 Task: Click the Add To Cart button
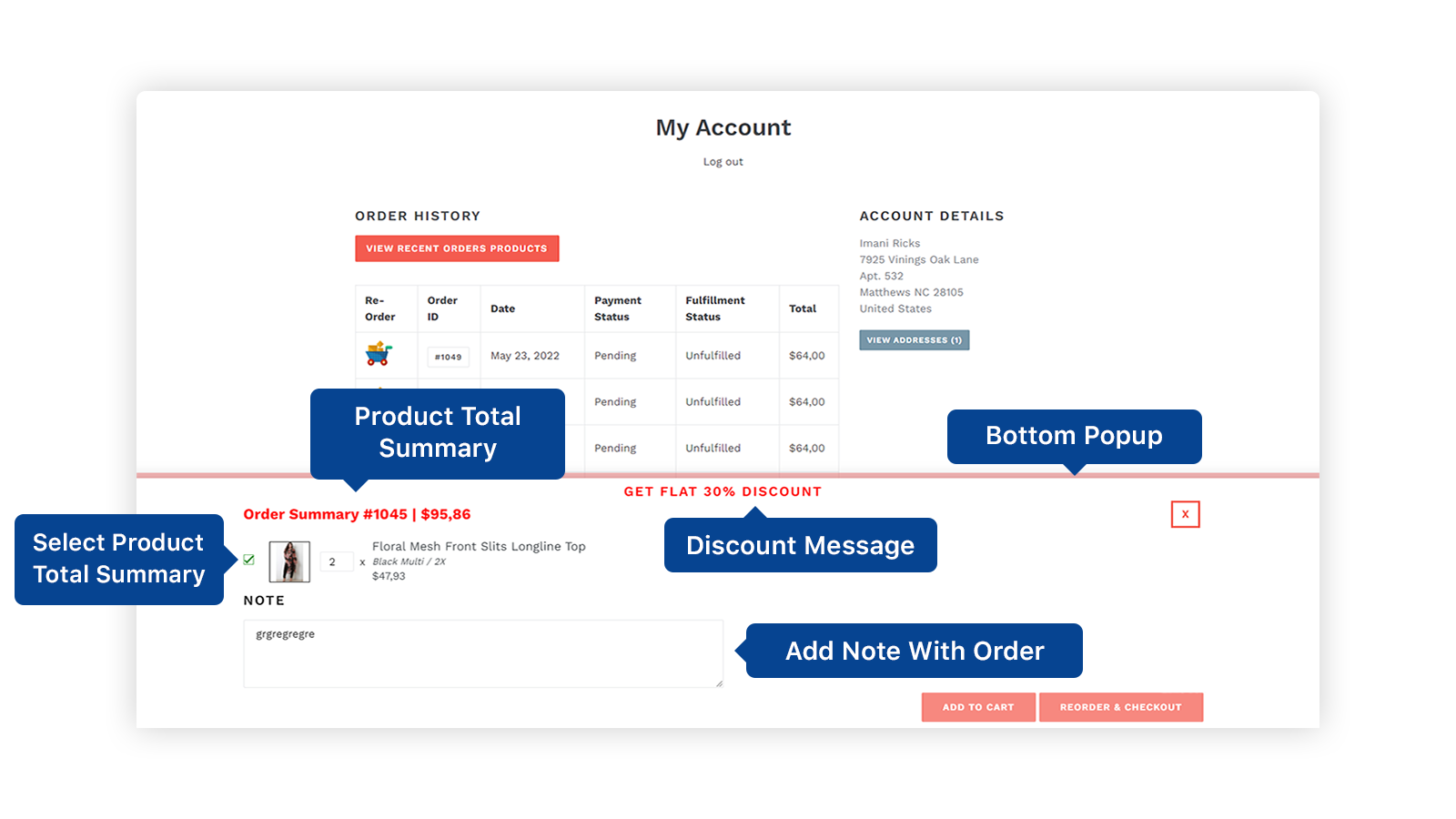pos(978,707)
